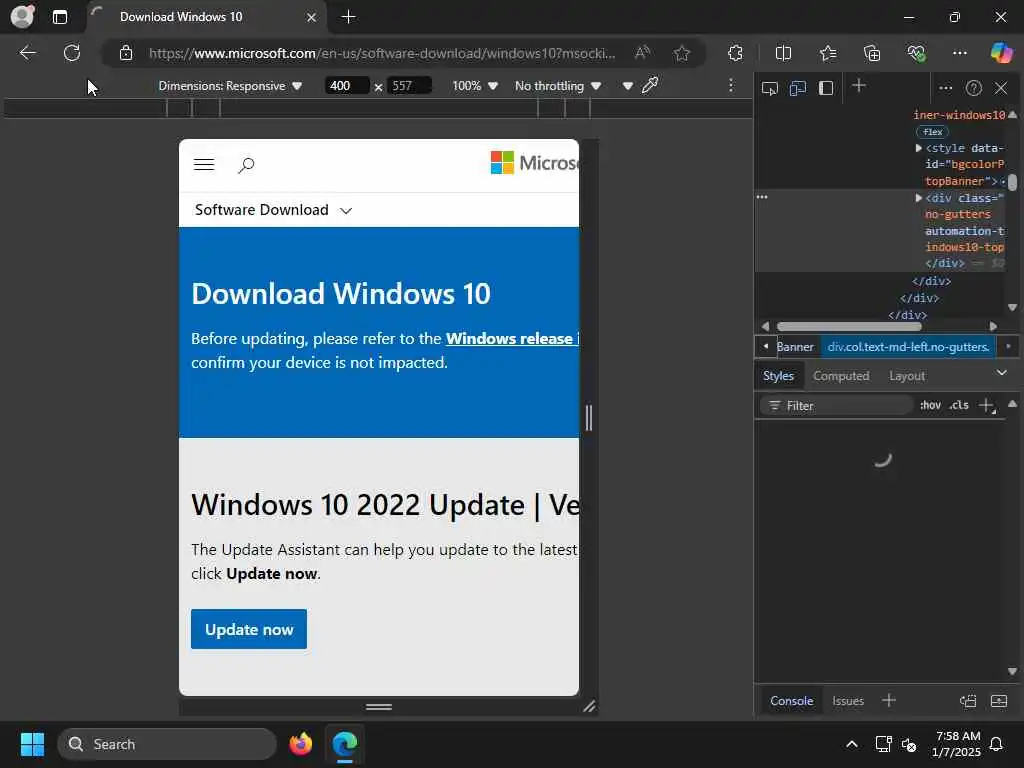
Task: Open device toolbar more options
Action: coord(731,86)
